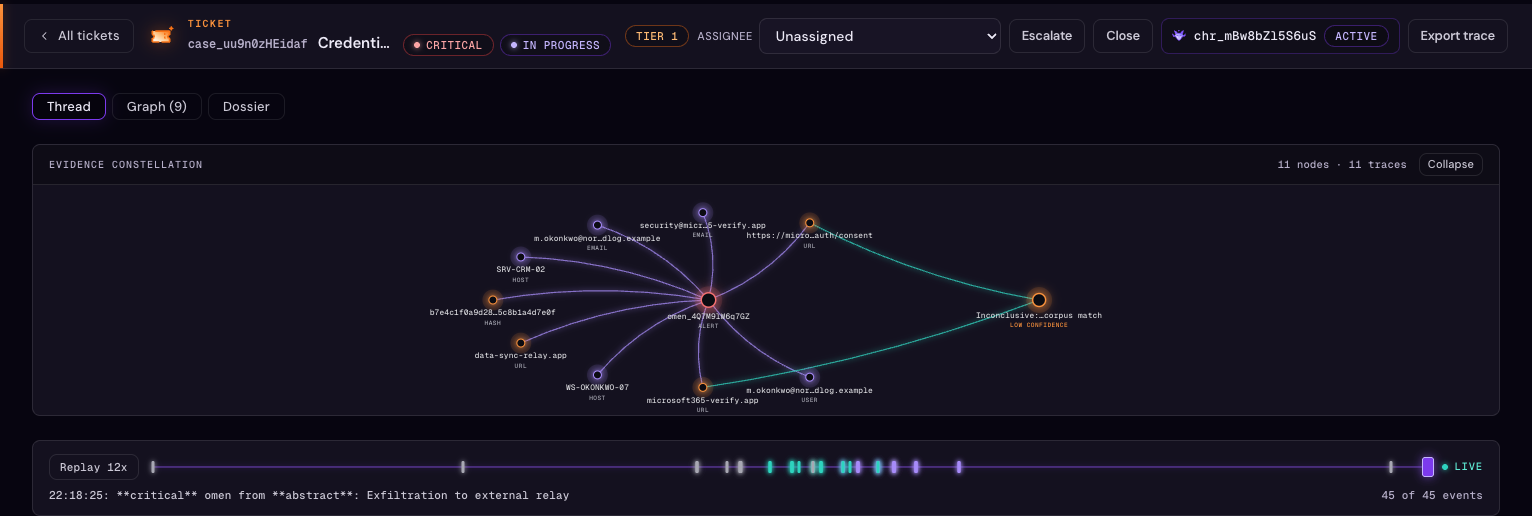Click the ACTIVE status pill

coord(1356,36)
